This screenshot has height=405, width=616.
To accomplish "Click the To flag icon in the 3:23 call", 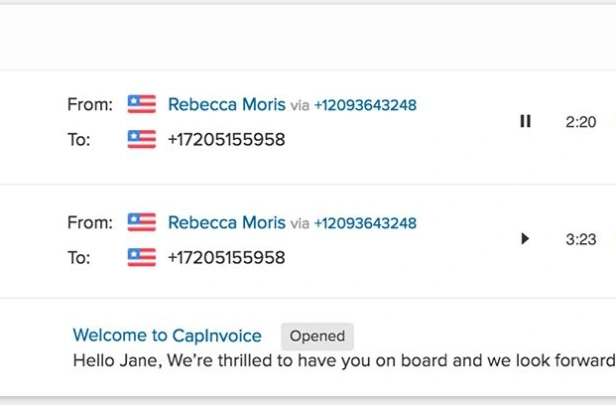I will (x=142, y=257).
